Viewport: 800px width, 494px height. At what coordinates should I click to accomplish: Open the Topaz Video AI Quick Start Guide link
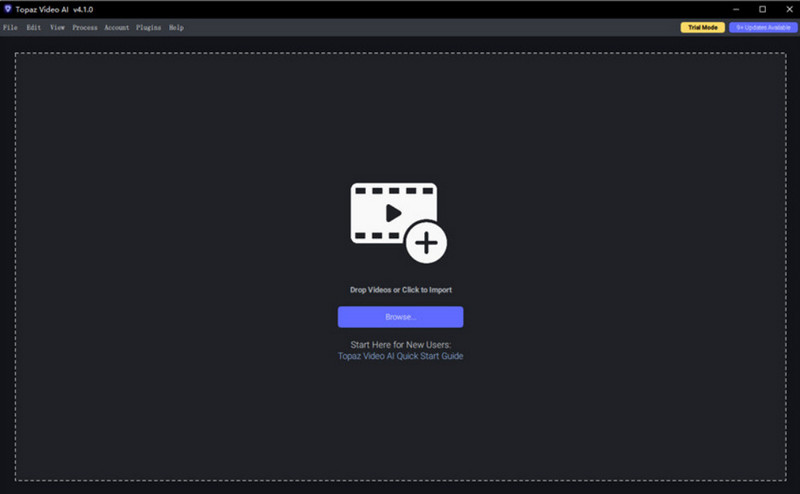point(400,356)
